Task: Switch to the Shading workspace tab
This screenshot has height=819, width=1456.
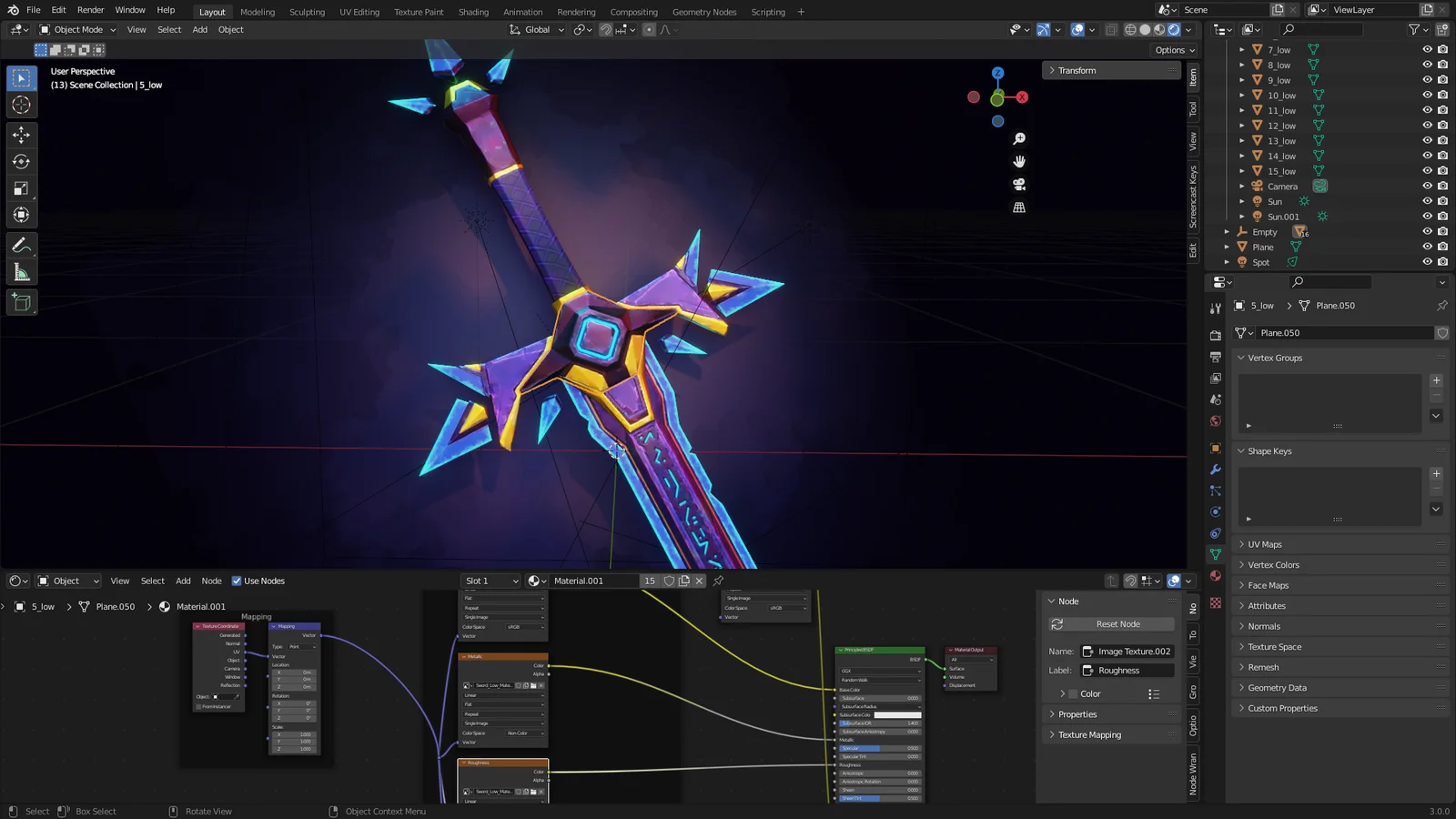Action: (473, 12)
